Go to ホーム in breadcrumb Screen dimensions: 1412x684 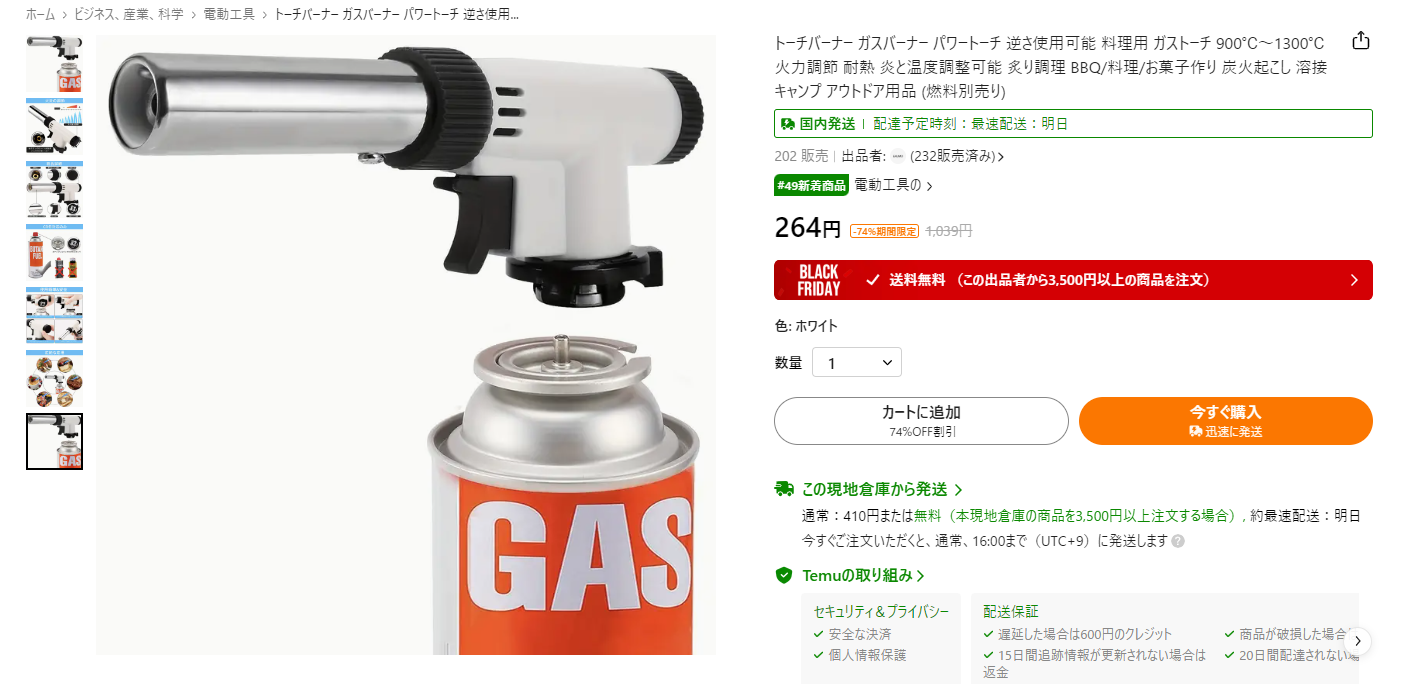point(40,14)
